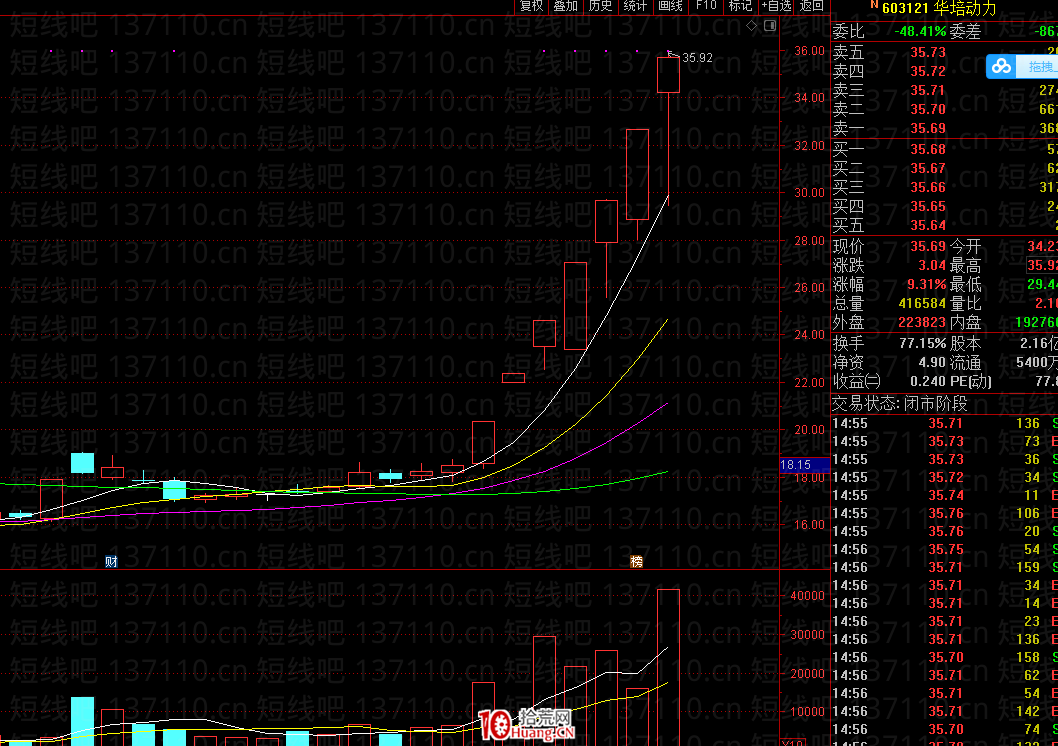
Task: Open the 财 finance marker on the chart
Action: click(x=111, y=561)
